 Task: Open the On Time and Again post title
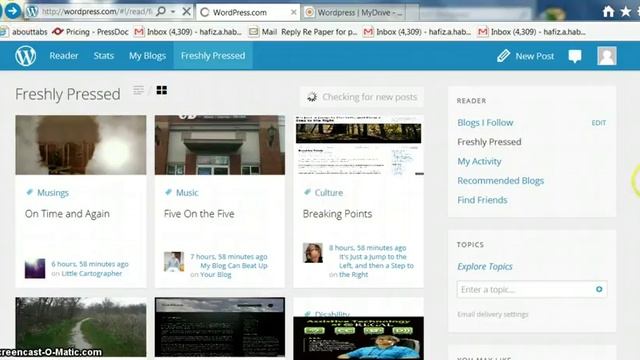click(x=67, y=214)
